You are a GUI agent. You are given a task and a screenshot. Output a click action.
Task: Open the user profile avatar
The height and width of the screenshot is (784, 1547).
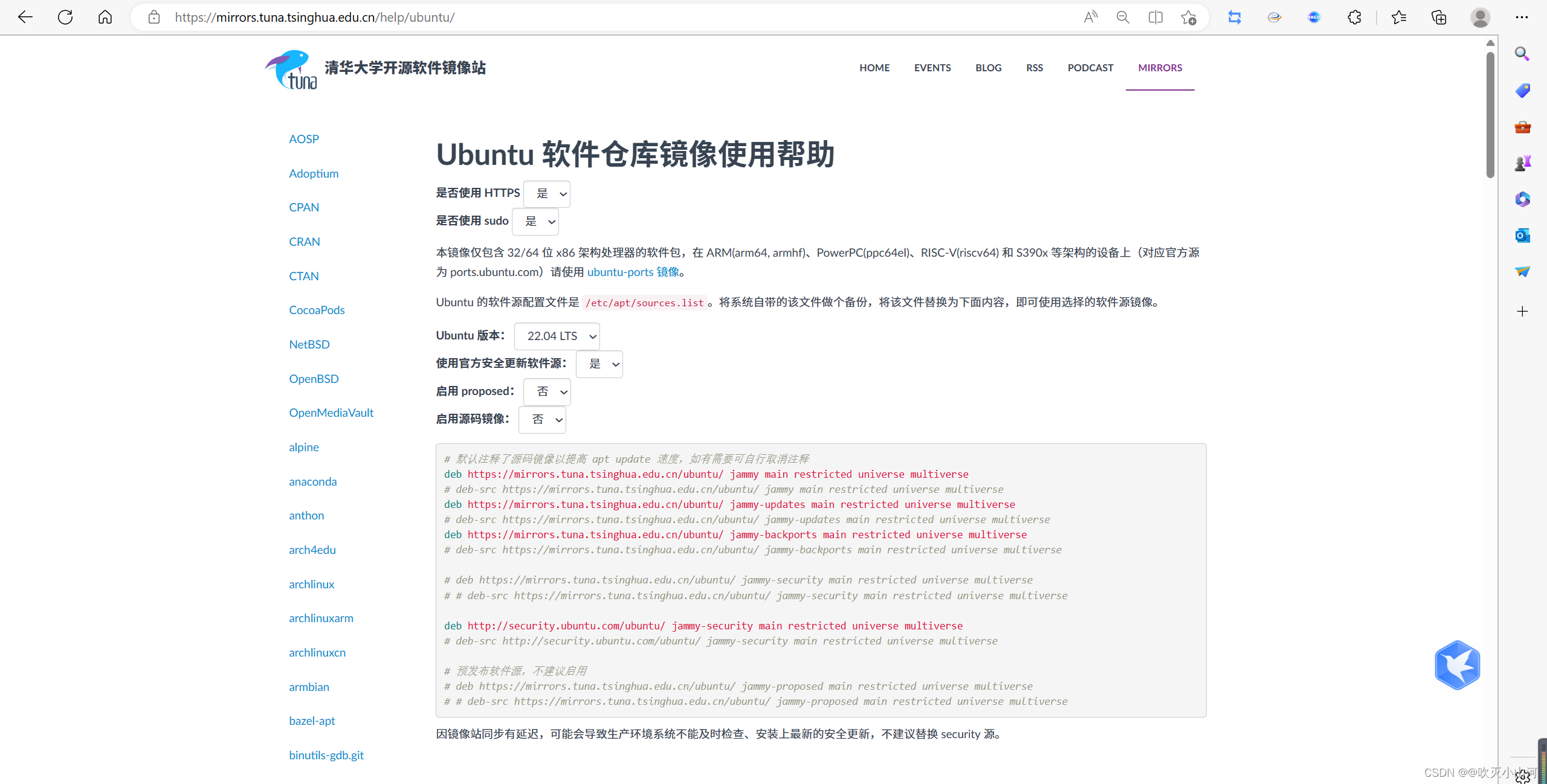click(1480, 17)
